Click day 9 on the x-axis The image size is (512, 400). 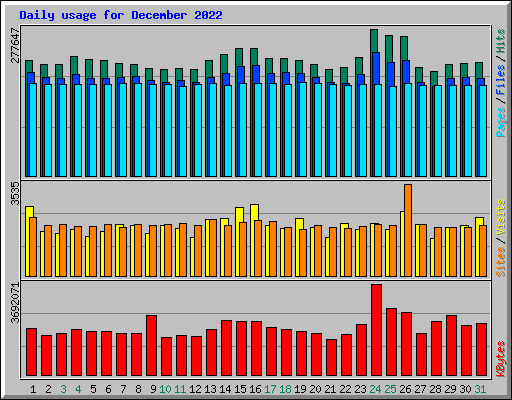point(153,389)
